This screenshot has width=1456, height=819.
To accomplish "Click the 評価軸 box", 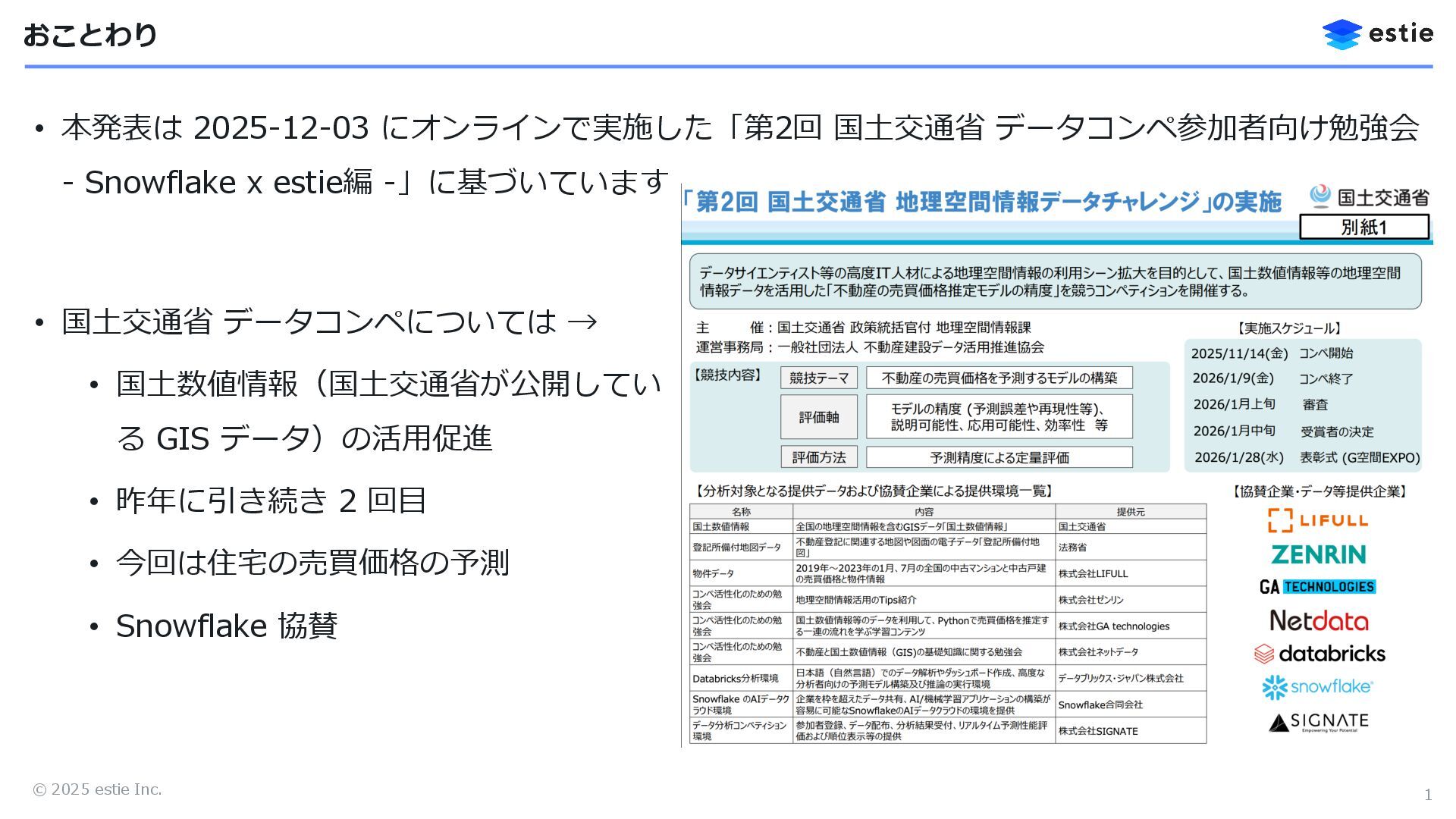I will (819, 417).
